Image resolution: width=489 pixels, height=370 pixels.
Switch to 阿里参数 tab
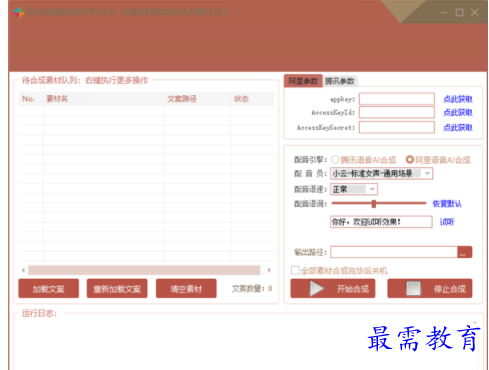(x=303, y=81)
